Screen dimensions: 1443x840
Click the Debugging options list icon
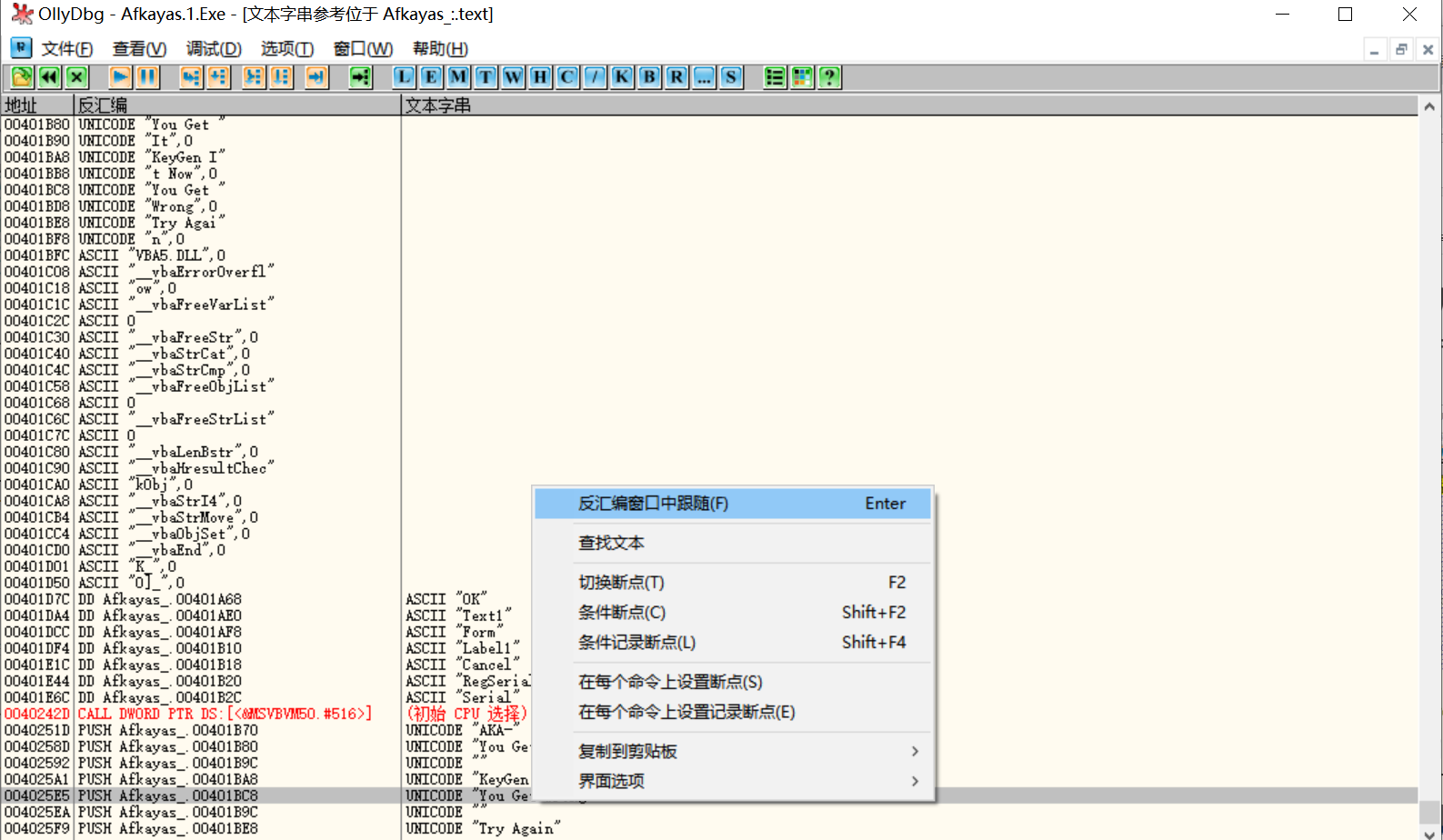[x=775, y=77]
